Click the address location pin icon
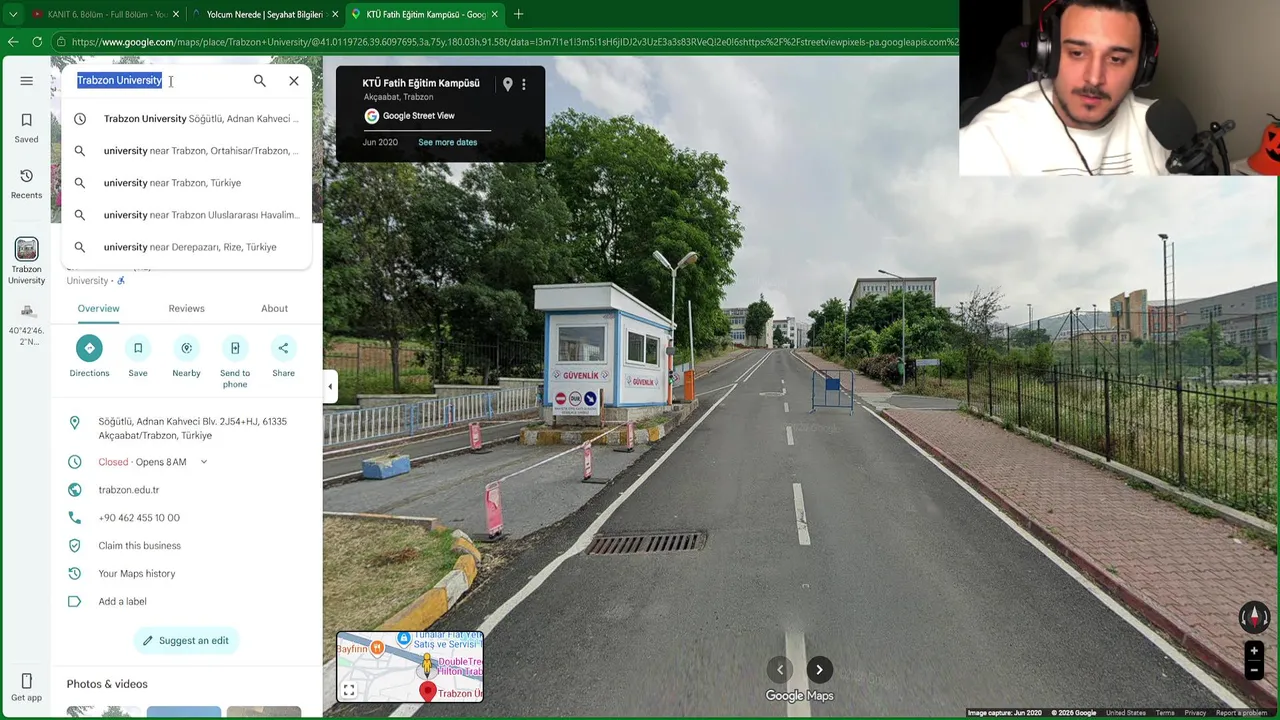Image resolution: width=1280 pixels, height=720 pixels. pos(74,424)
